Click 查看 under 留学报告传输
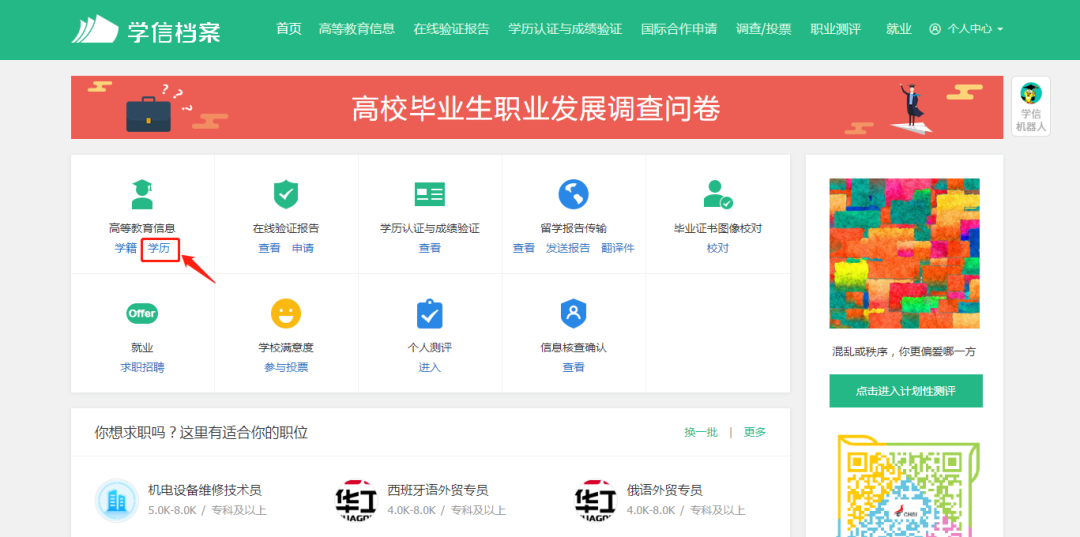 (x=523, y=248)
